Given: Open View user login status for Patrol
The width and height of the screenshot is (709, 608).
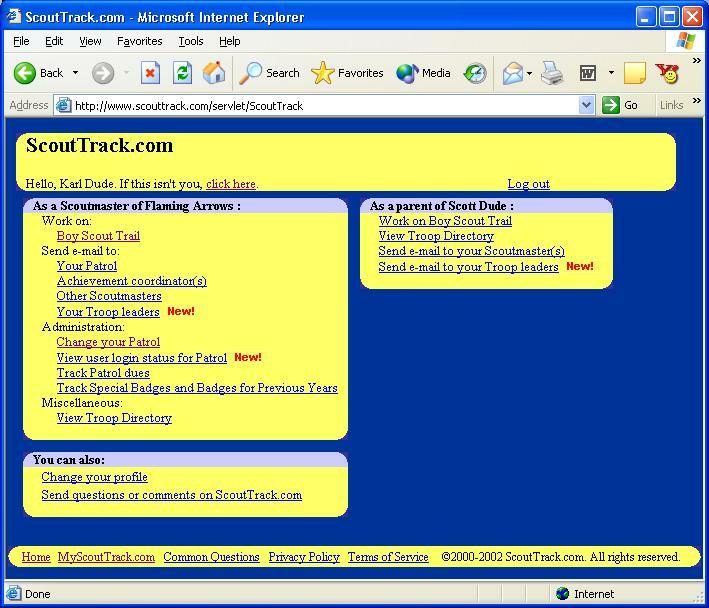Looking at the screenshot, I should coord(142,358).
